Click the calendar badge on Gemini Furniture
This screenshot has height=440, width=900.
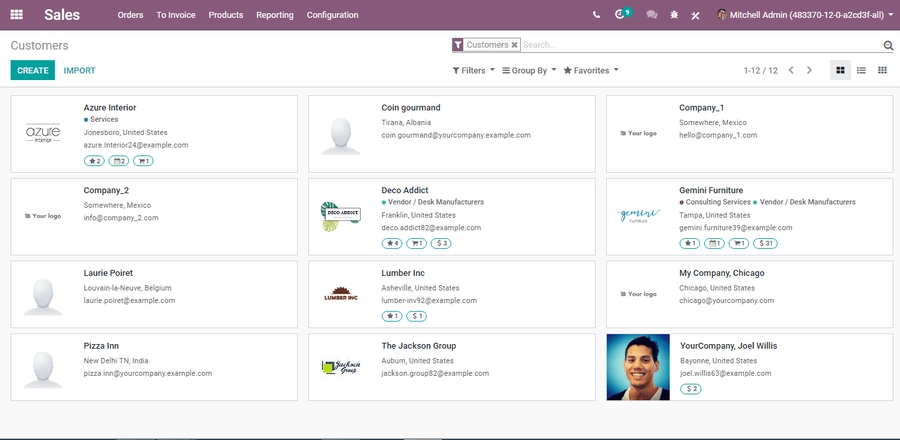(714, 244)
